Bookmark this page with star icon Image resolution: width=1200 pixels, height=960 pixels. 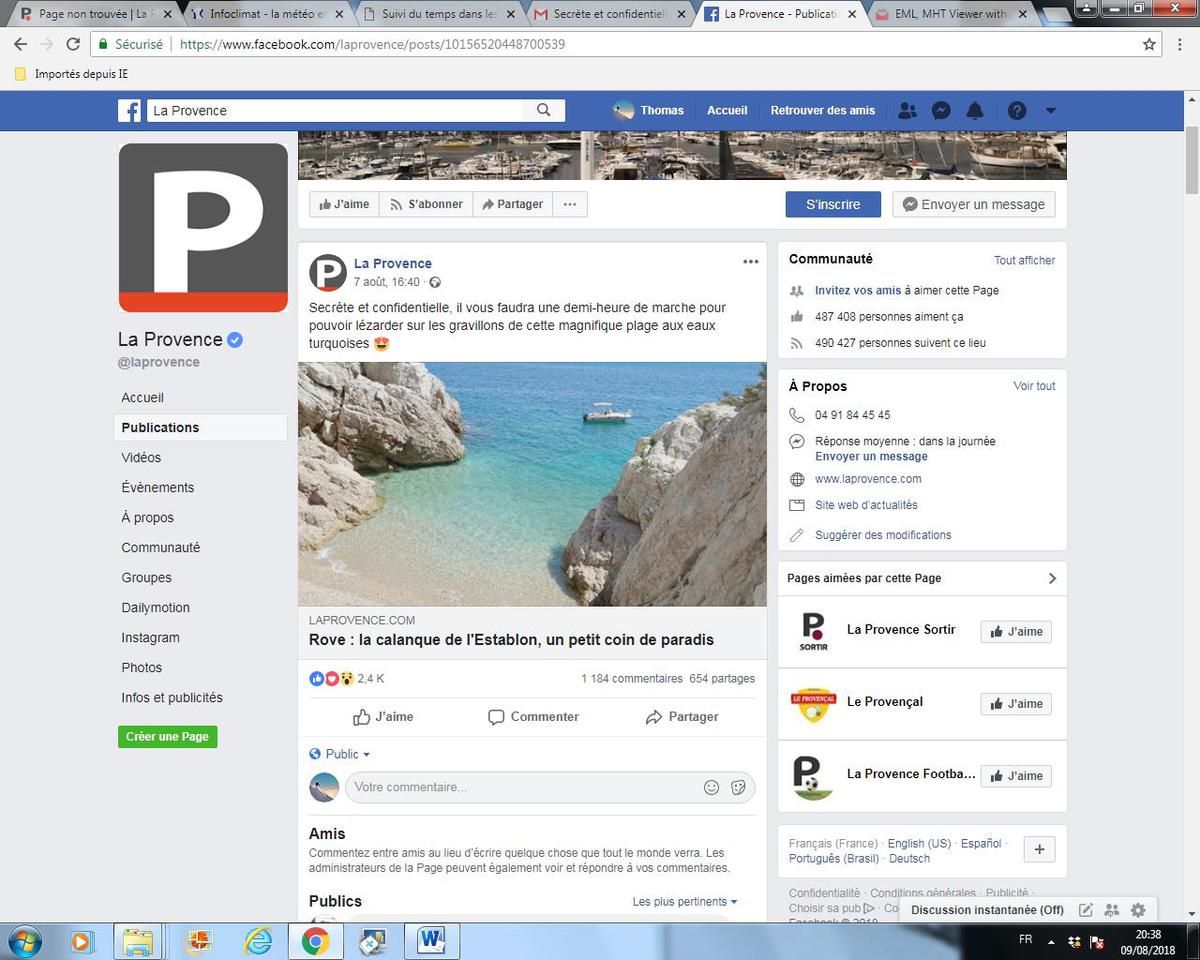pyautogui.click(x=1150, y=44)
